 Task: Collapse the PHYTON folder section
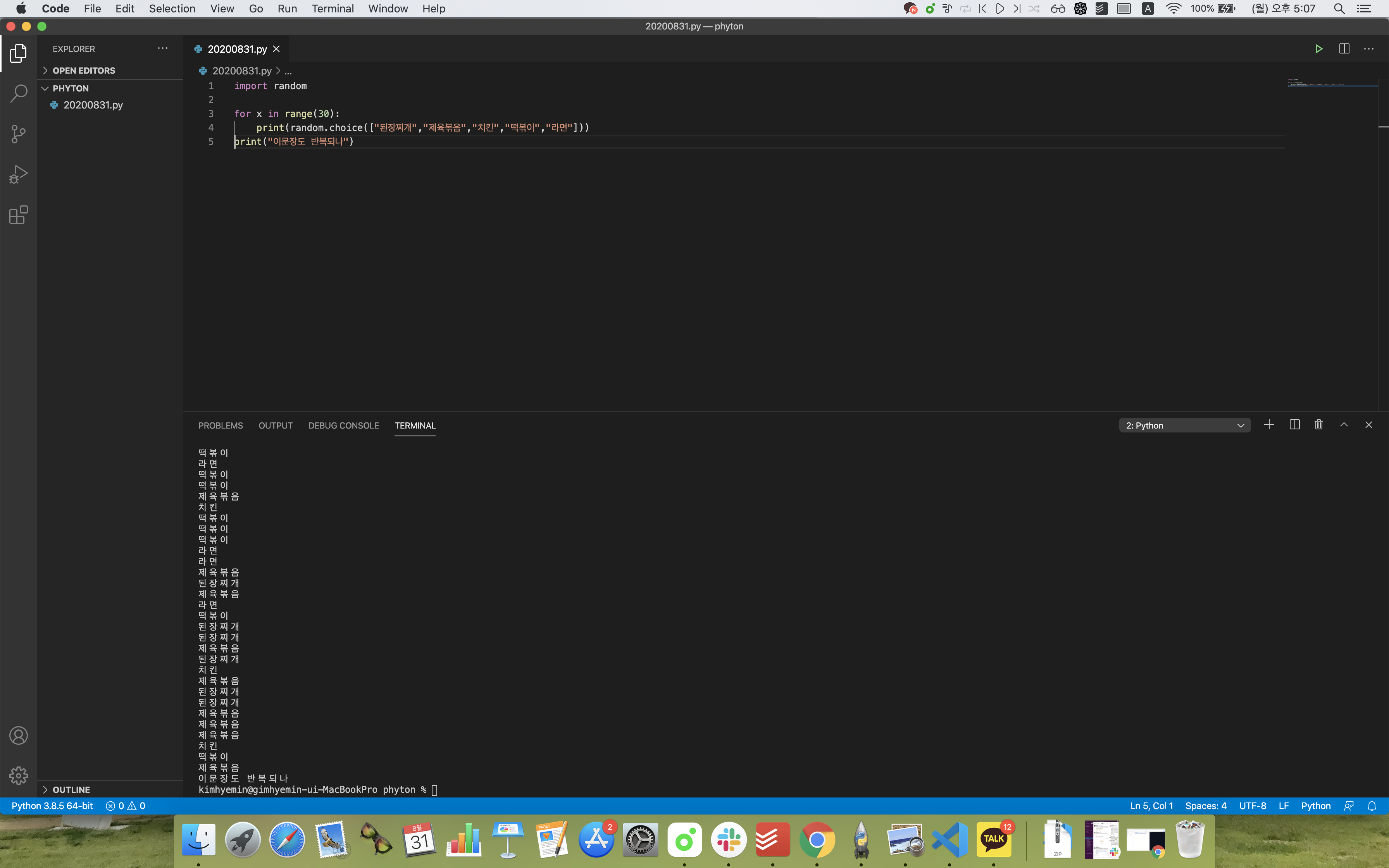point(70,88)
